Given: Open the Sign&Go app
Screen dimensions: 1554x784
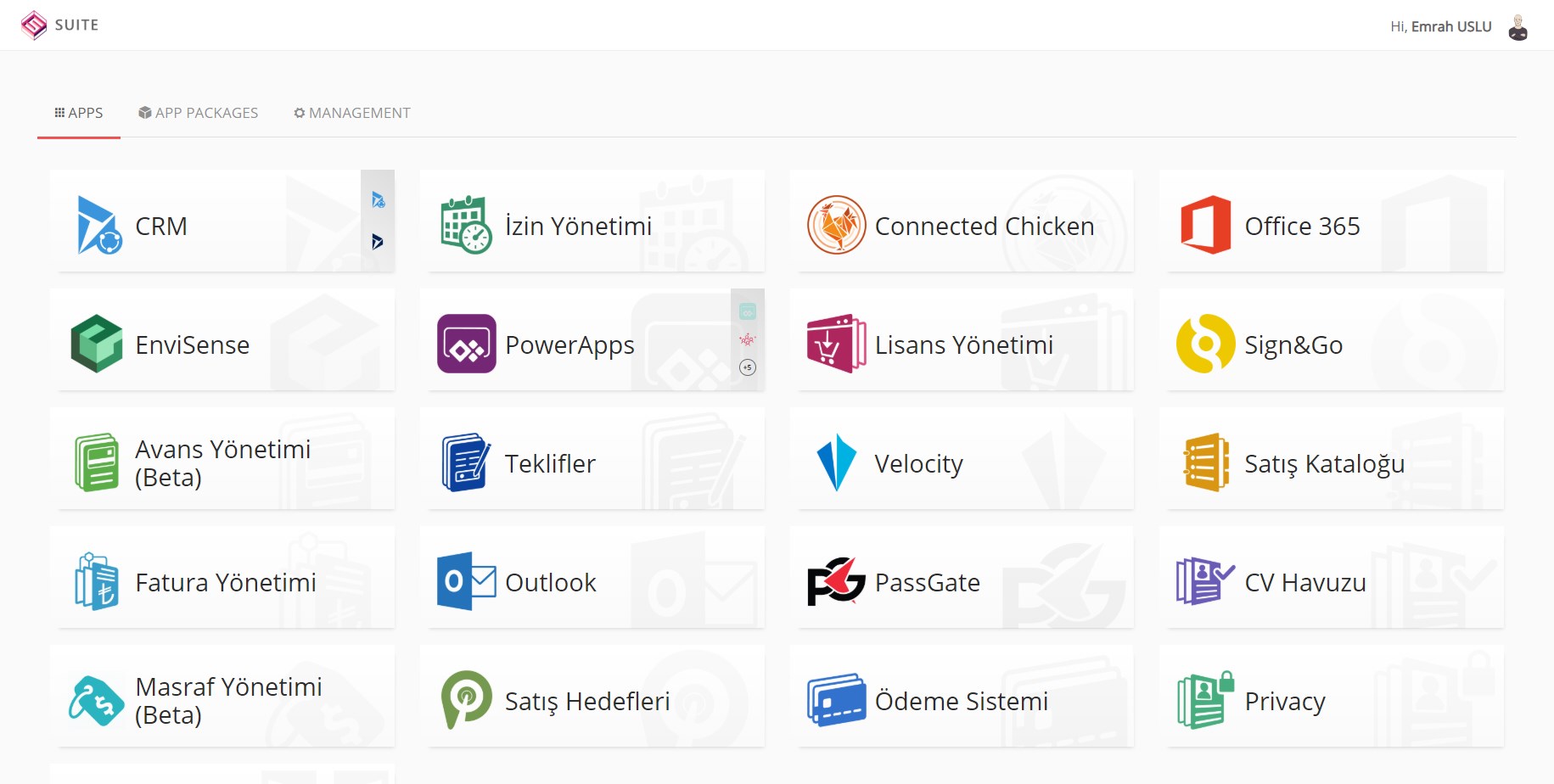Looking at the screenshot, I should (1332, 339).
